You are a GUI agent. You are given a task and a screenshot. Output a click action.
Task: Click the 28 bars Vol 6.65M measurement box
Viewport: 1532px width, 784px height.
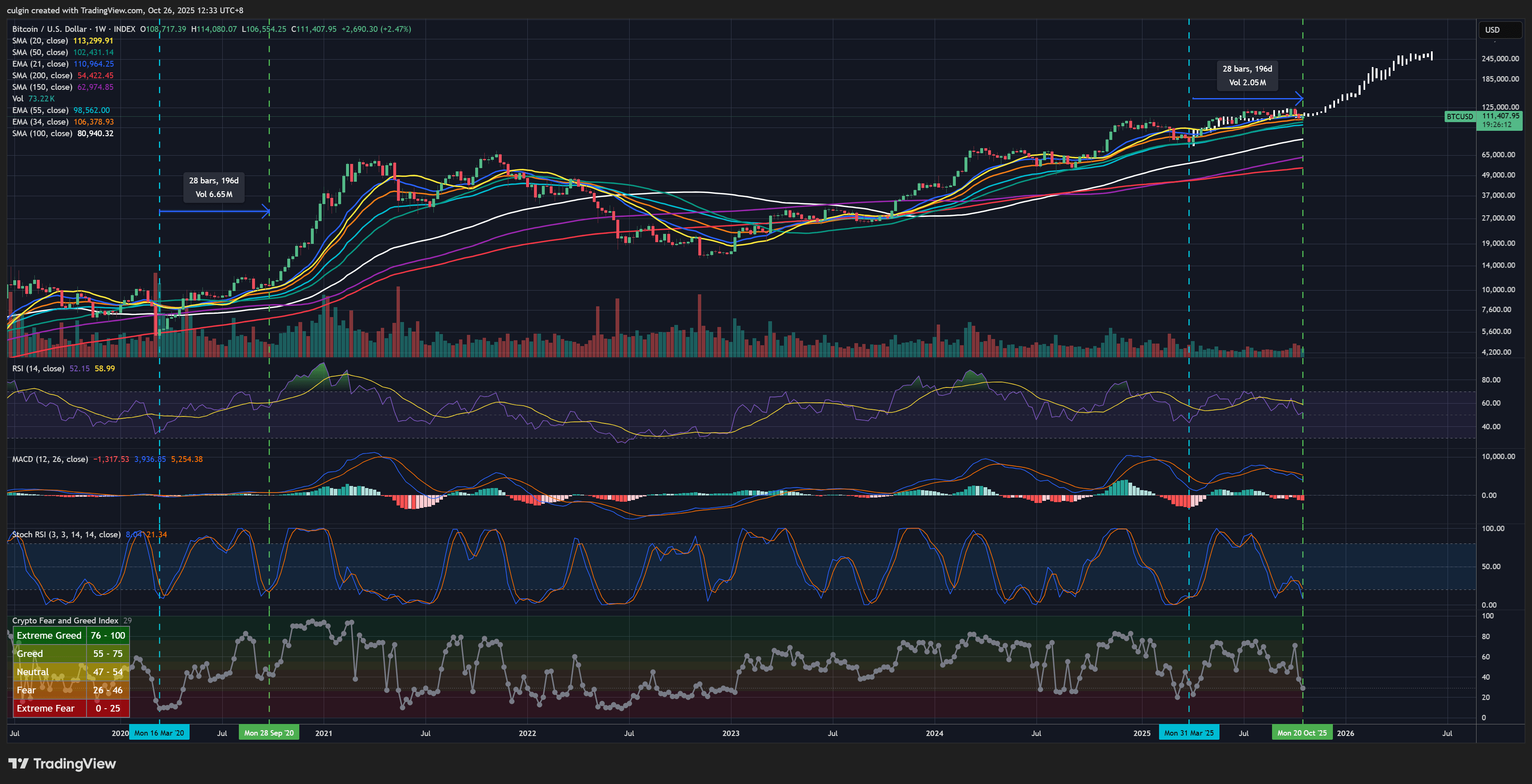click(214, 188)
